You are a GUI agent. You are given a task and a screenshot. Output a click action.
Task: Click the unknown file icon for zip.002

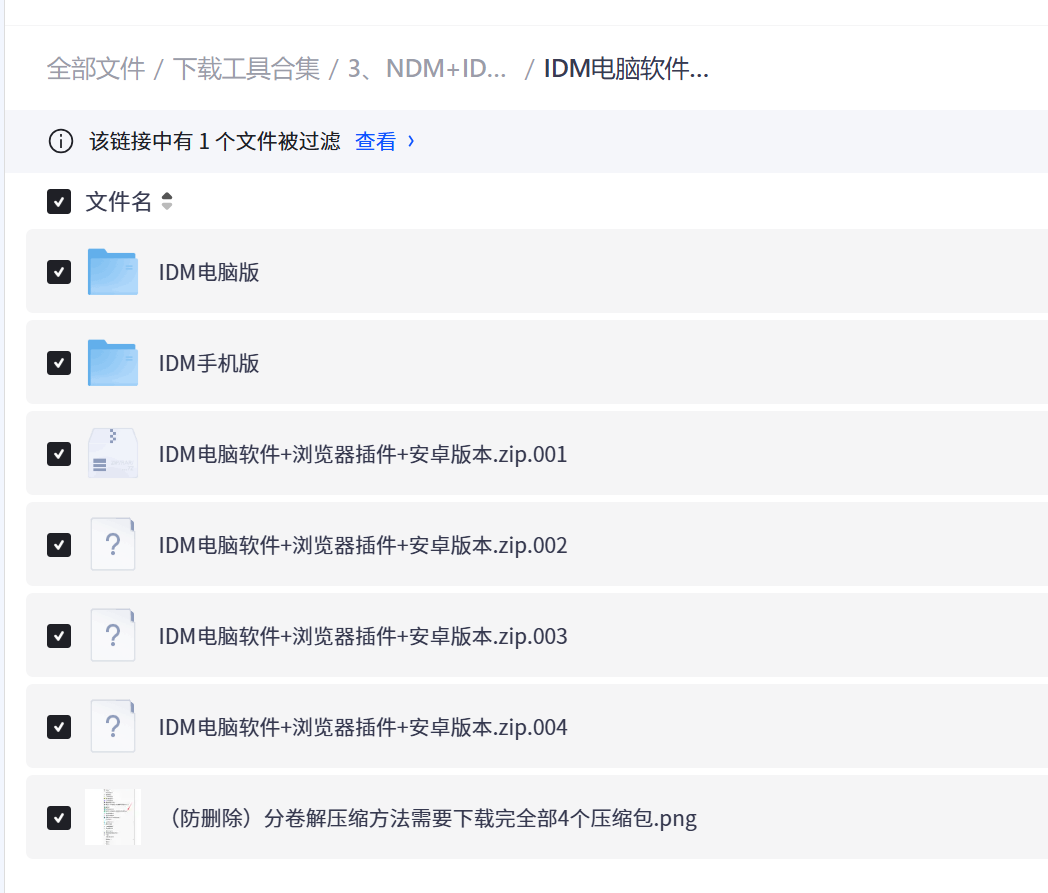[x=113, y=544]
